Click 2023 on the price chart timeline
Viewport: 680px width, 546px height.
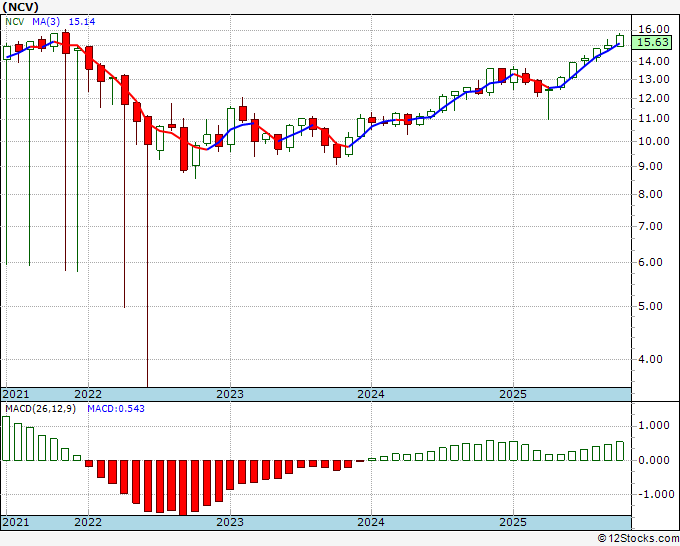pyautogui.click(x=230, y=394)
